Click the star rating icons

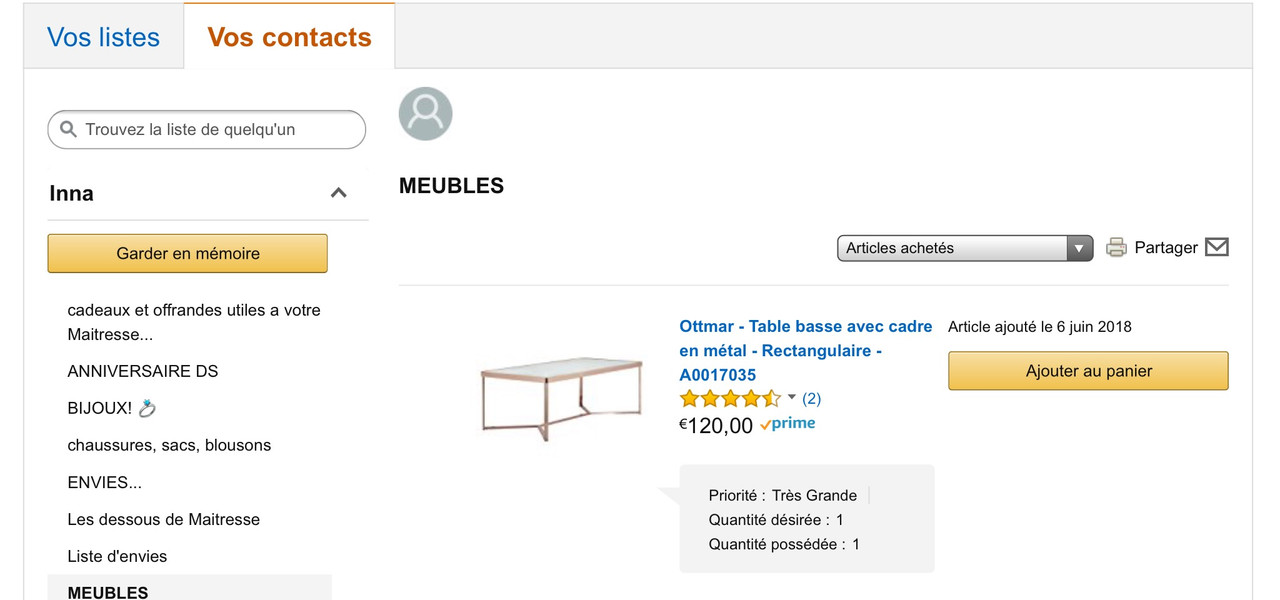tap(730, 399)
